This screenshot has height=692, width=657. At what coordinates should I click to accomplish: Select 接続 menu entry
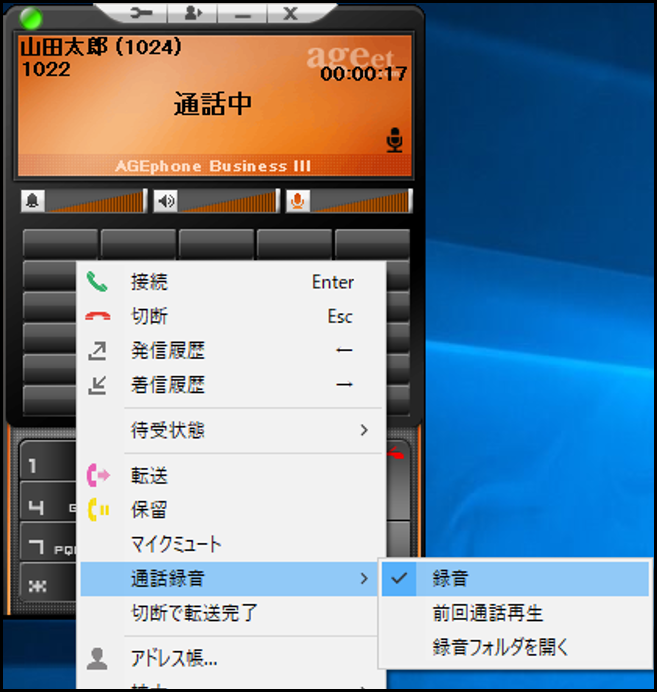(x=231, y=282)
